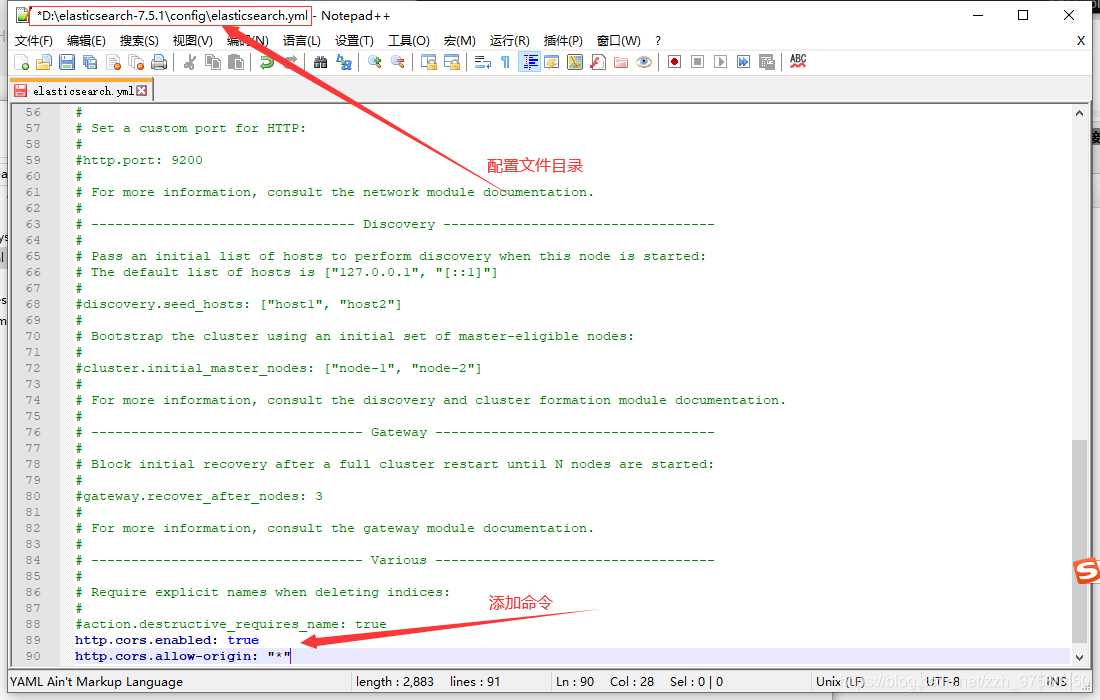Open the Function List panel
The height and width of the screenshot is (700, 1100).
pyautogui.click(x=598, y=62)
